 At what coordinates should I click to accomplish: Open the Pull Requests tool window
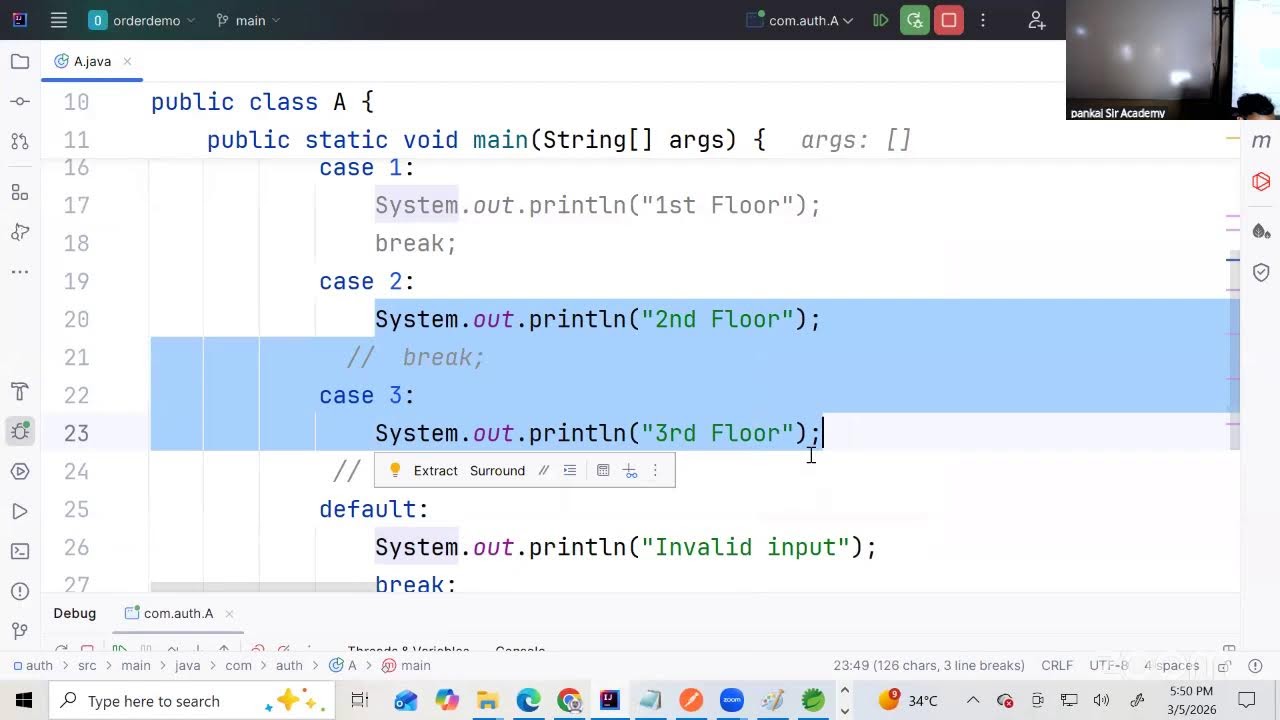pyautogui.click(x=20, y=140)
